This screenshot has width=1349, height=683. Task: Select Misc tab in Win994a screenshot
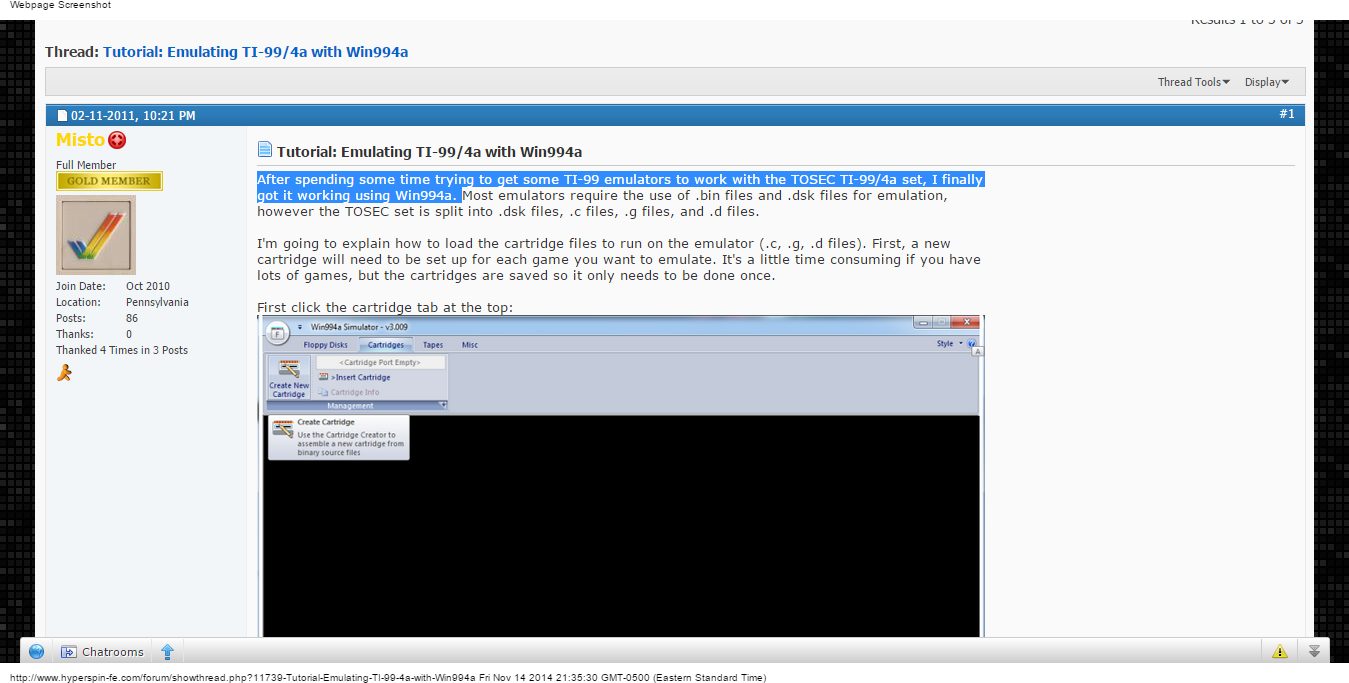pos(469,345)
